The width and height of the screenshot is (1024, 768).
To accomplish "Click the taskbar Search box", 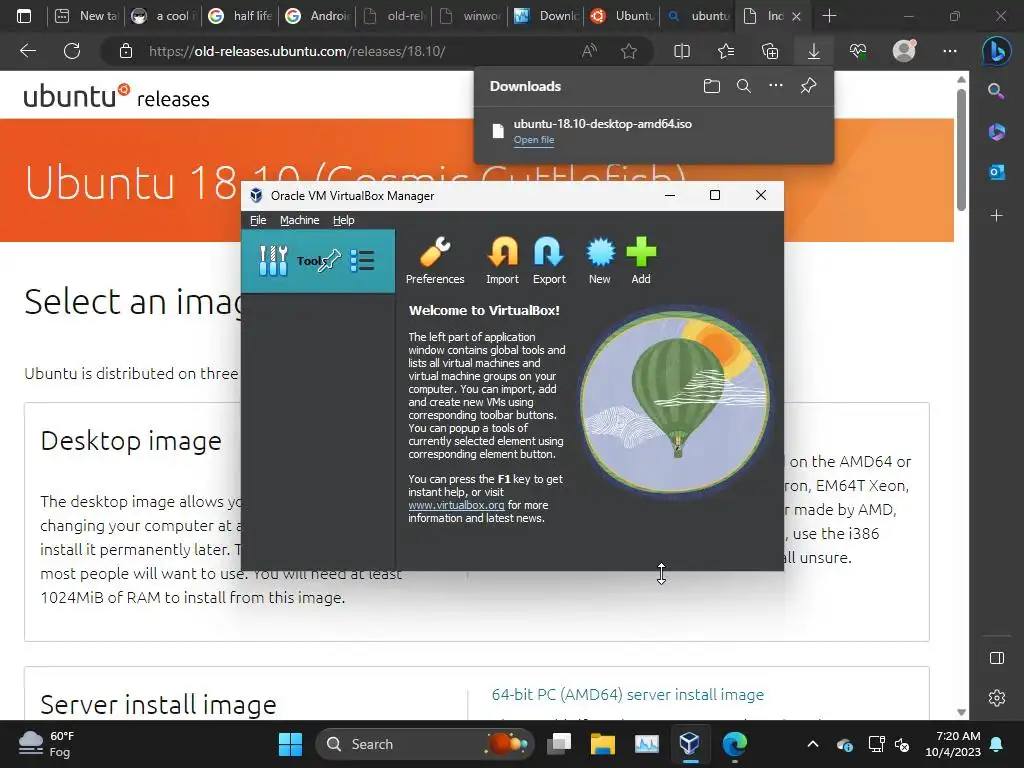I will tap(424, 744).
